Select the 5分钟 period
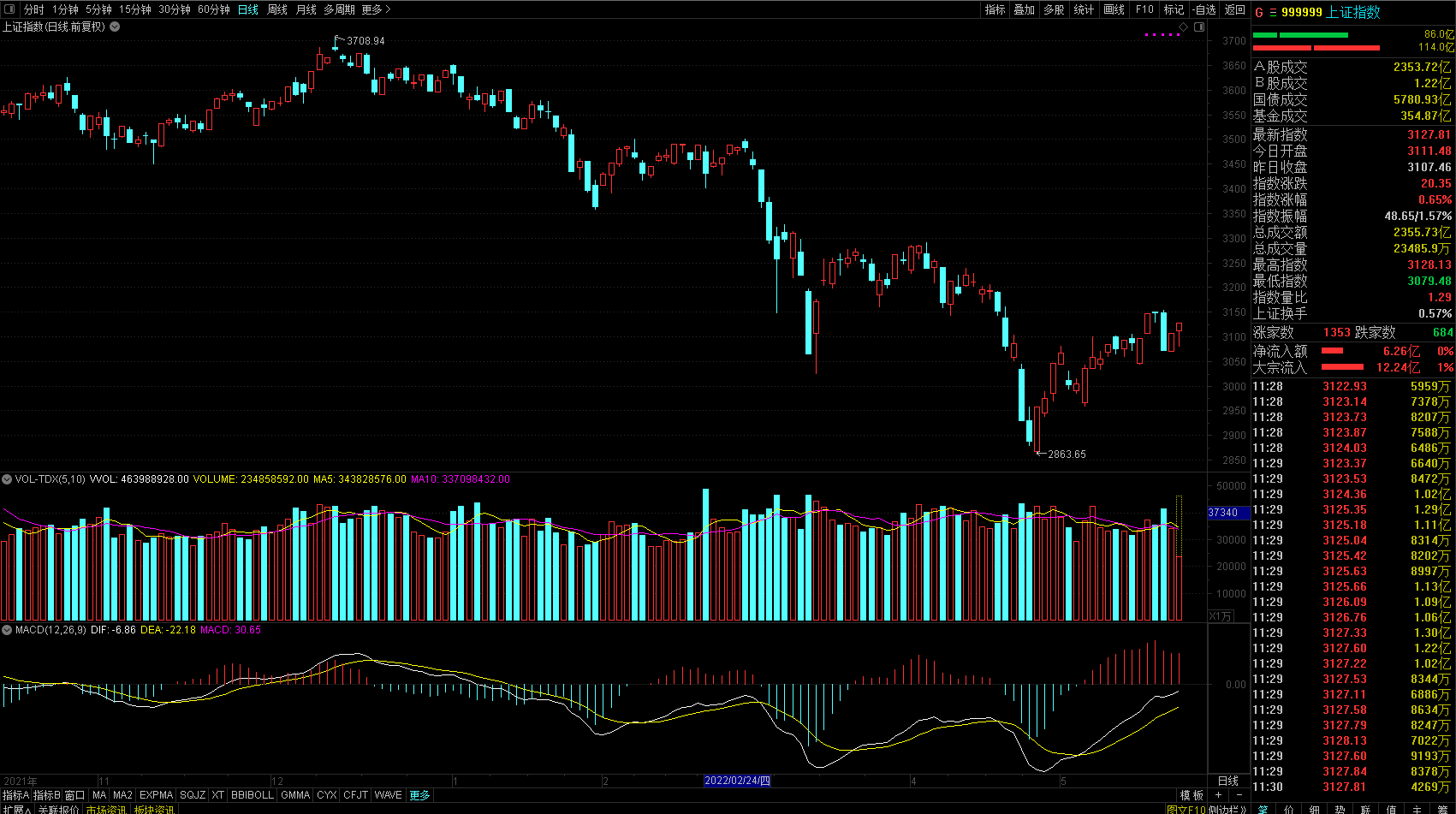 (98, 9)
